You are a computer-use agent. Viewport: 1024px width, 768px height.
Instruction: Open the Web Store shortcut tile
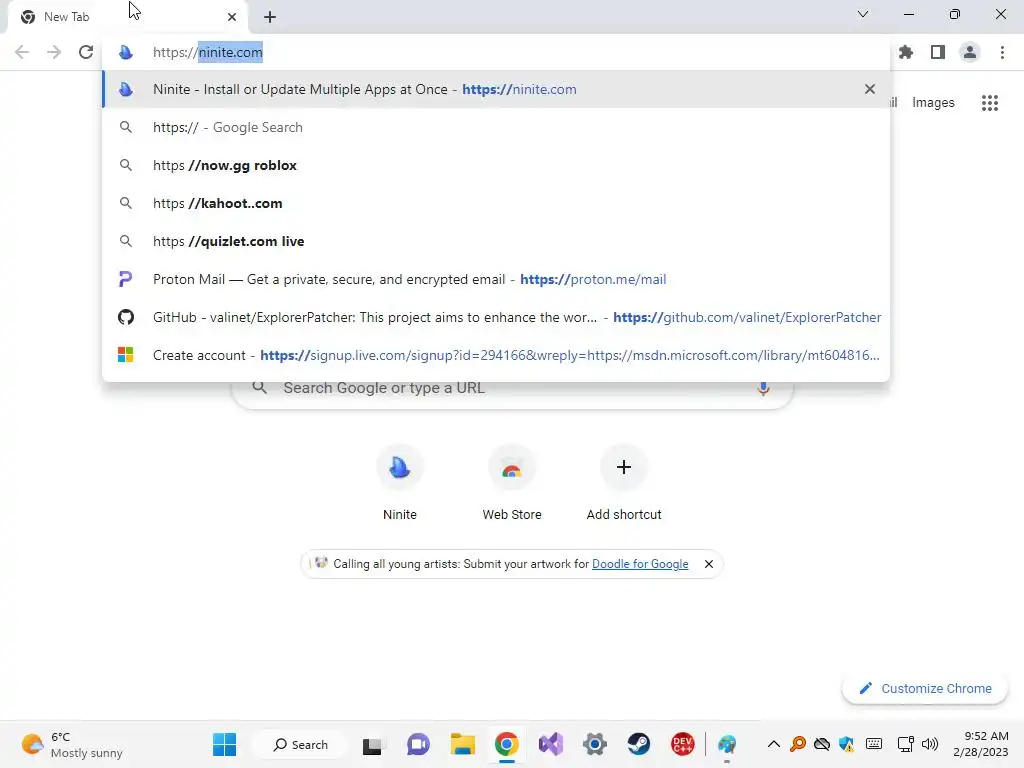512,484
